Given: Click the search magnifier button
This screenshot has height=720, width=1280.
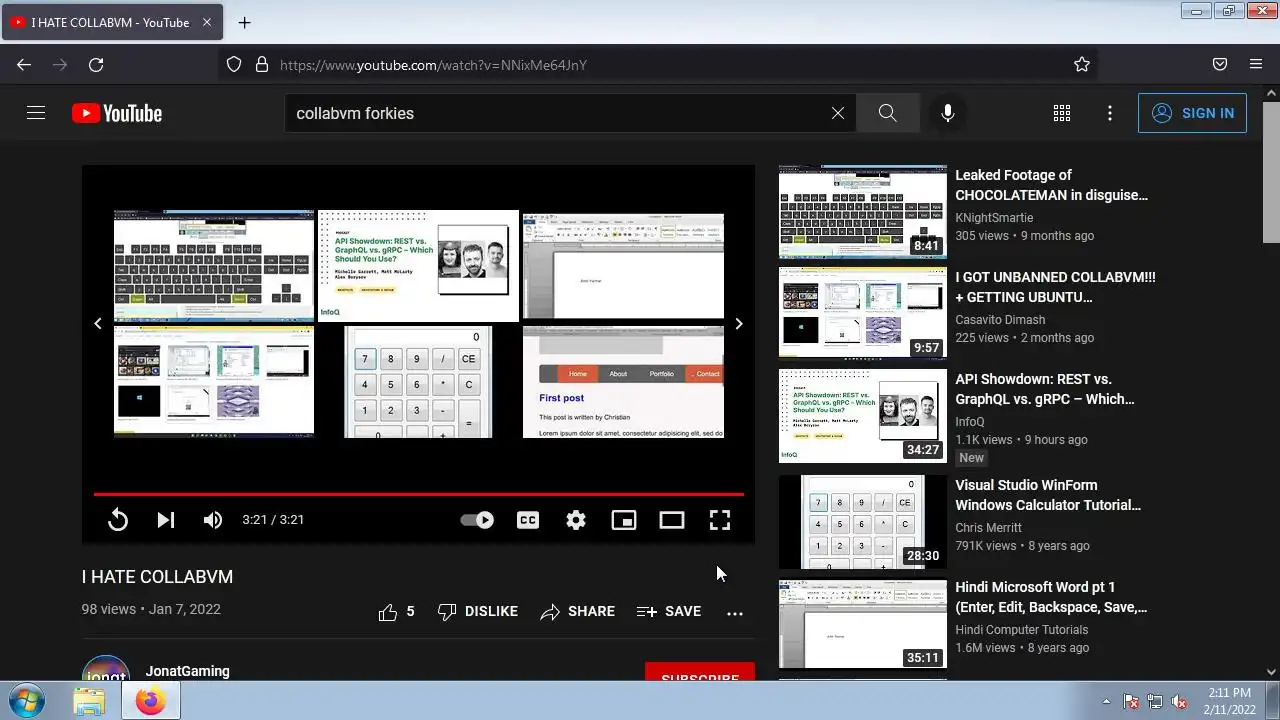Looking at the screenshot, I should (887, 113).
